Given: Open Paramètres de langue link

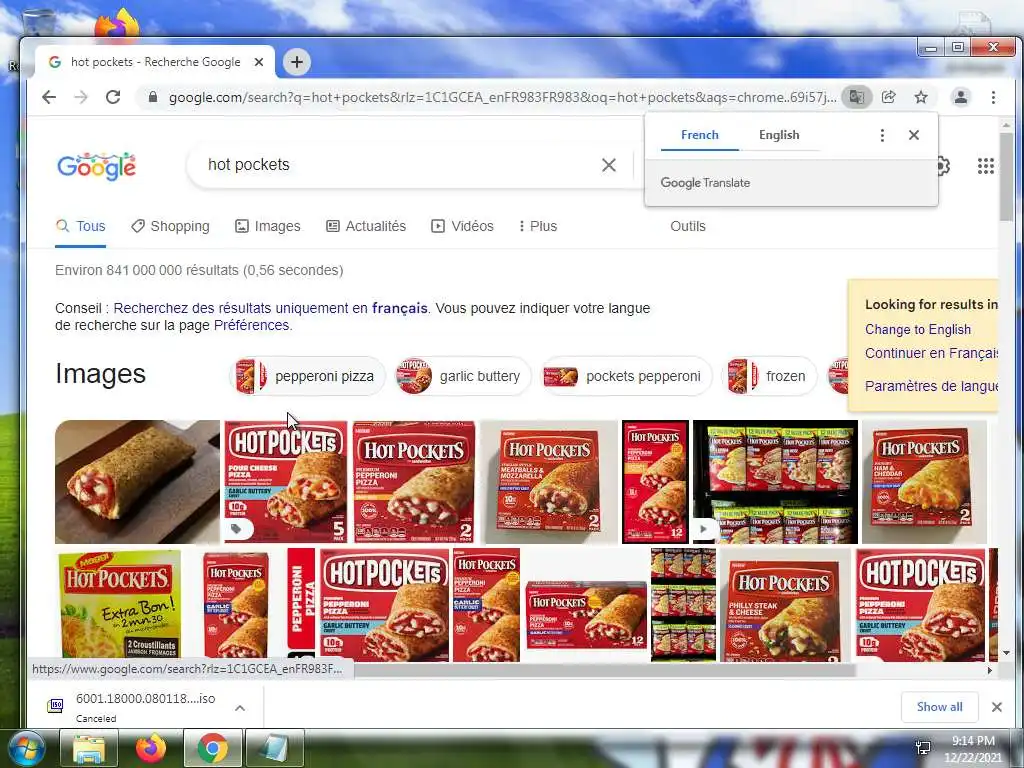Looking at the screenshot, I should [x=931, y=386].
